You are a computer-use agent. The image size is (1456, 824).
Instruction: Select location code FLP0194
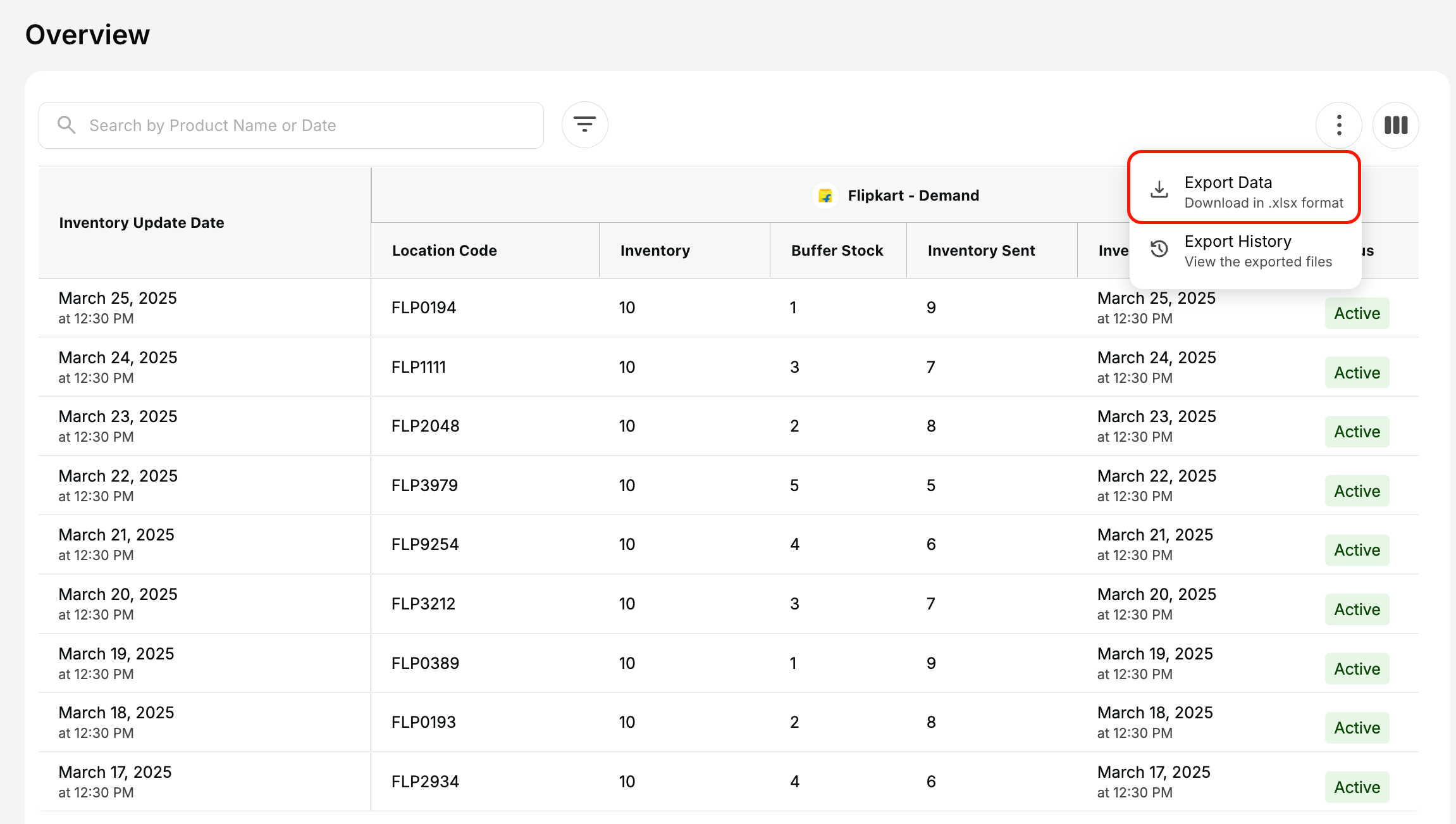coord(424,308)
